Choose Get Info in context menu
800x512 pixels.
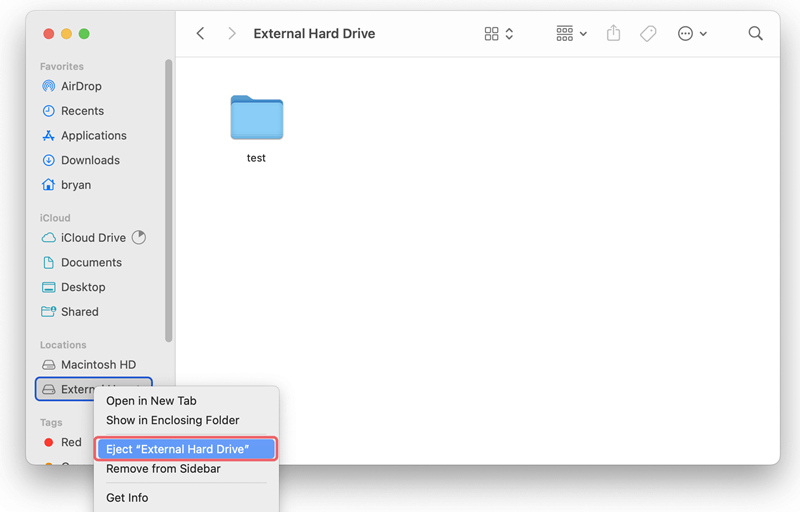pyautogui.click(x=127, y=498)
